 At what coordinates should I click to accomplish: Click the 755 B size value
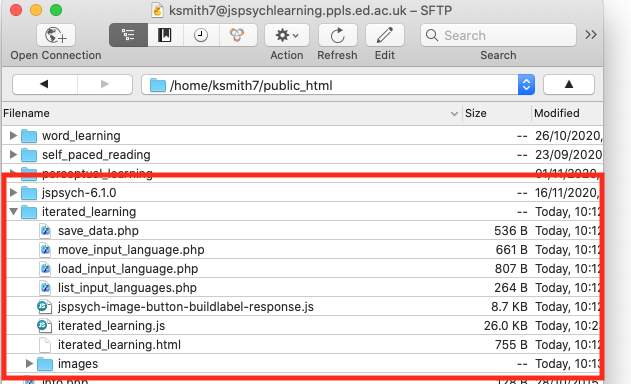511,345
